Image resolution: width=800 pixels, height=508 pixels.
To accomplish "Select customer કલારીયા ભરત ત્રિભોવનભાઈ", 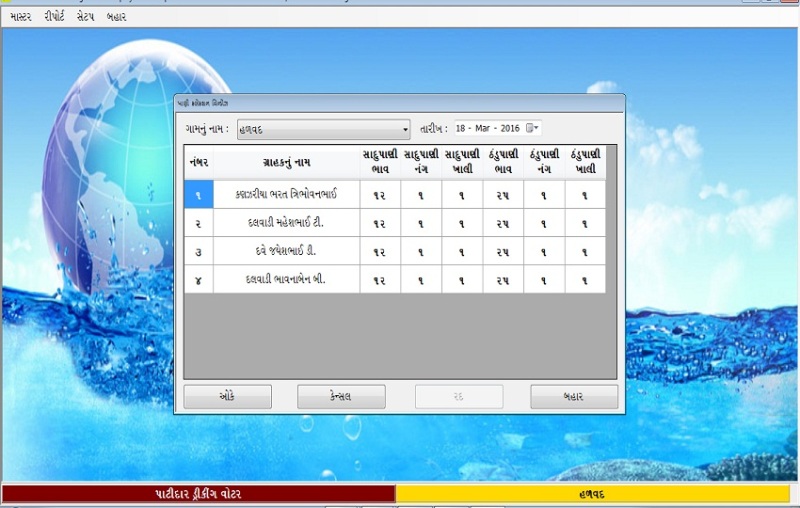I will tap(286, 194).
